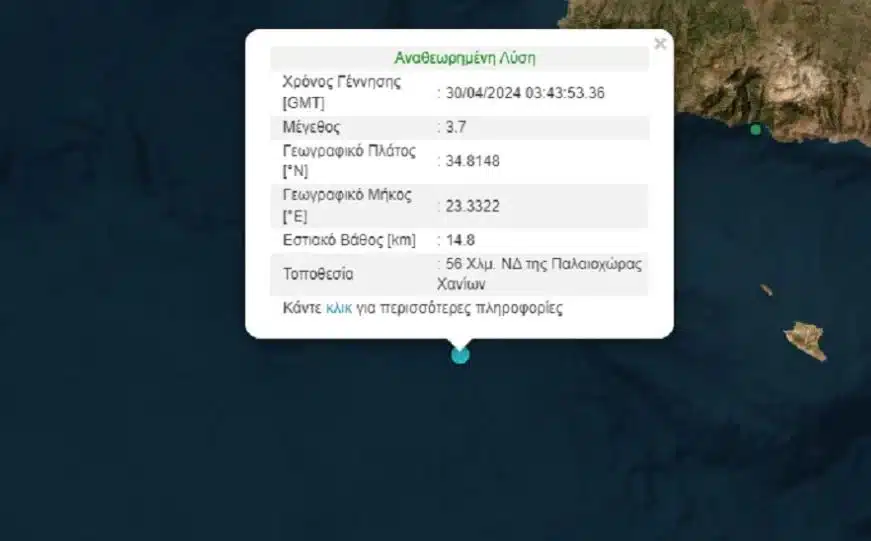Image resolution: width=871 pixels, height=541 pixels.
Task: Click the "Εστιακό Βάθος [km]" label
Action: coord(348,240)
